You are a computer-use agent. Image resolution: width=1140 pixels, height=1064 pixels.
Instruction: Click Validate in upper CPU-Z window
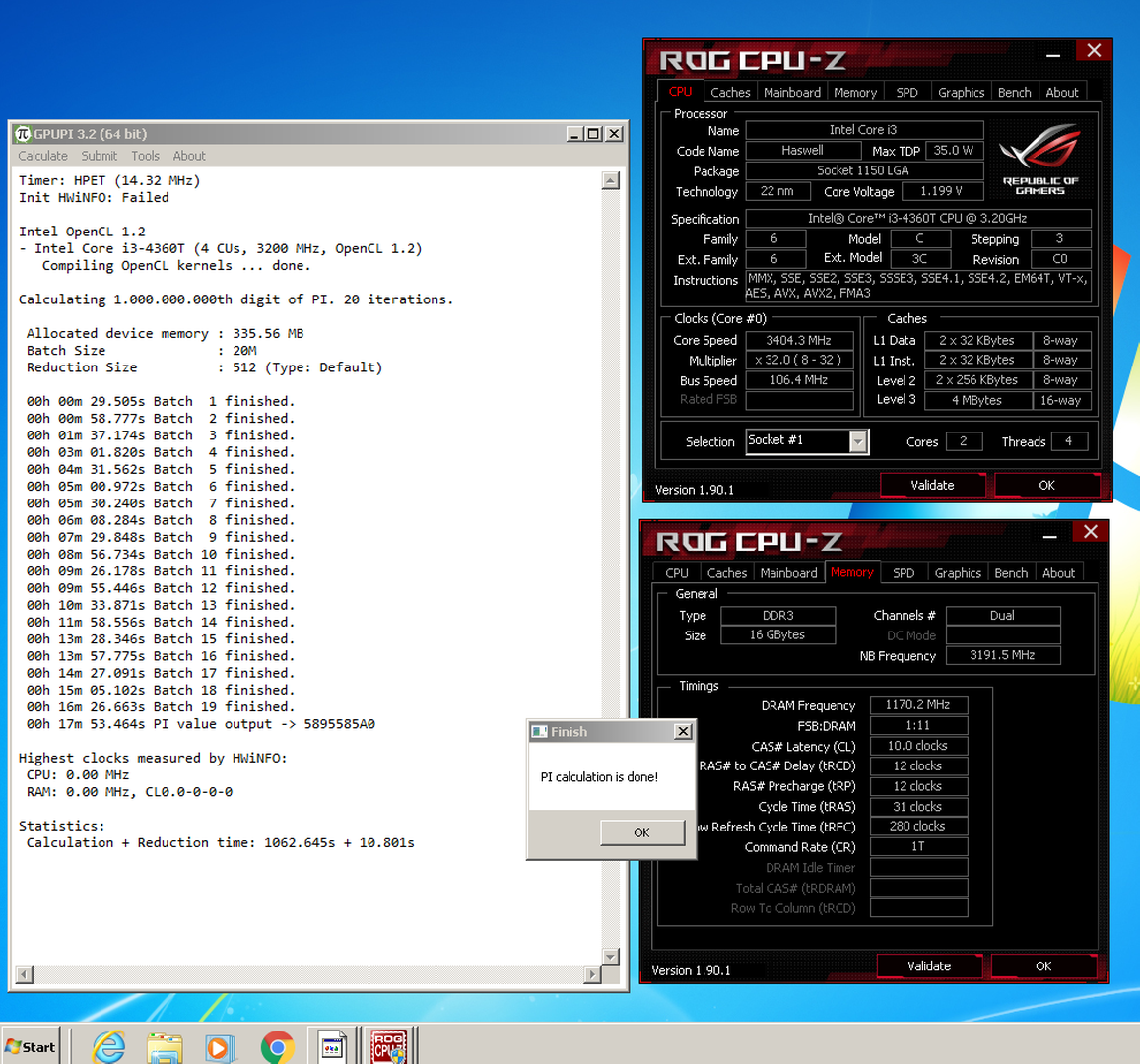[932, 485]
